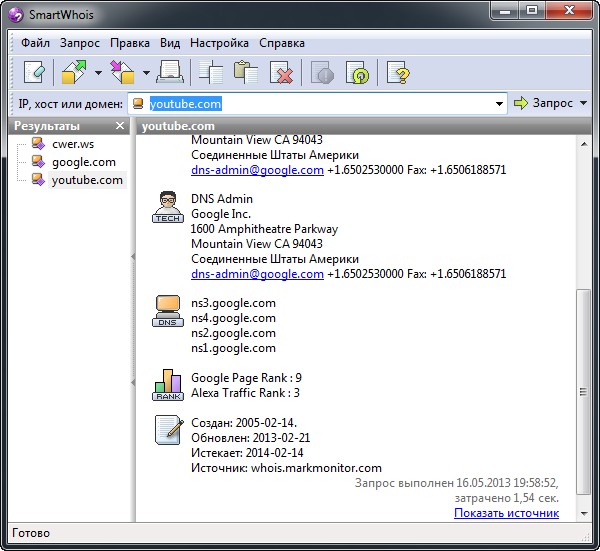Click Показать источник link

point(506,513)
